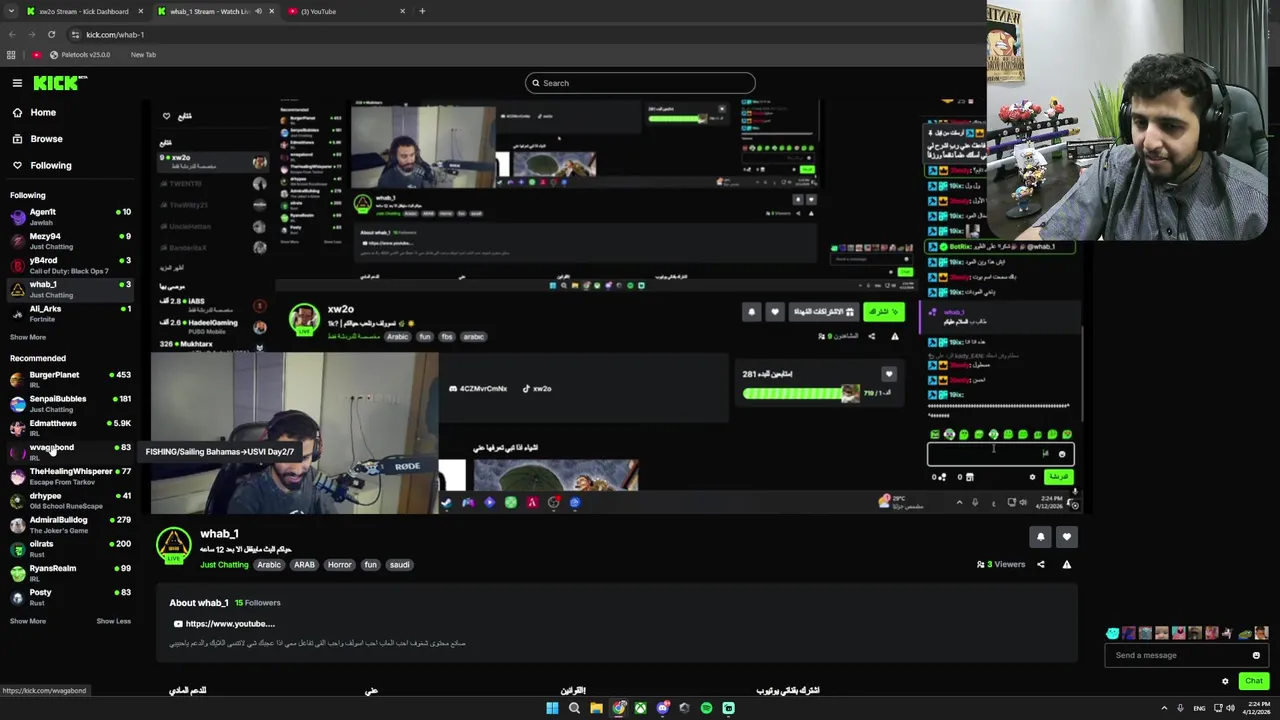Open the New Tab bookmark
Image resolution: width=1280 pixels, height=720 pixels.
click(143, 55)
